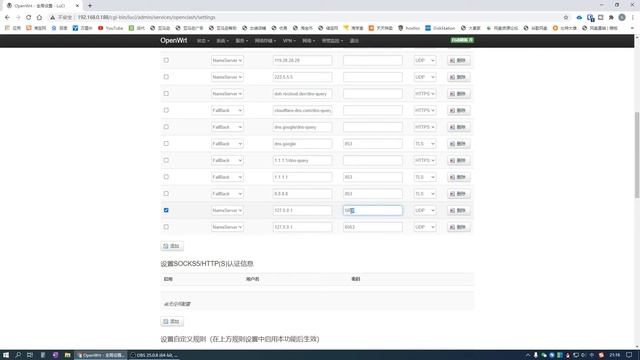Open File Explorer from the taskbar
The width and height of the screenshot is (640, 360).
coord(67,355)
